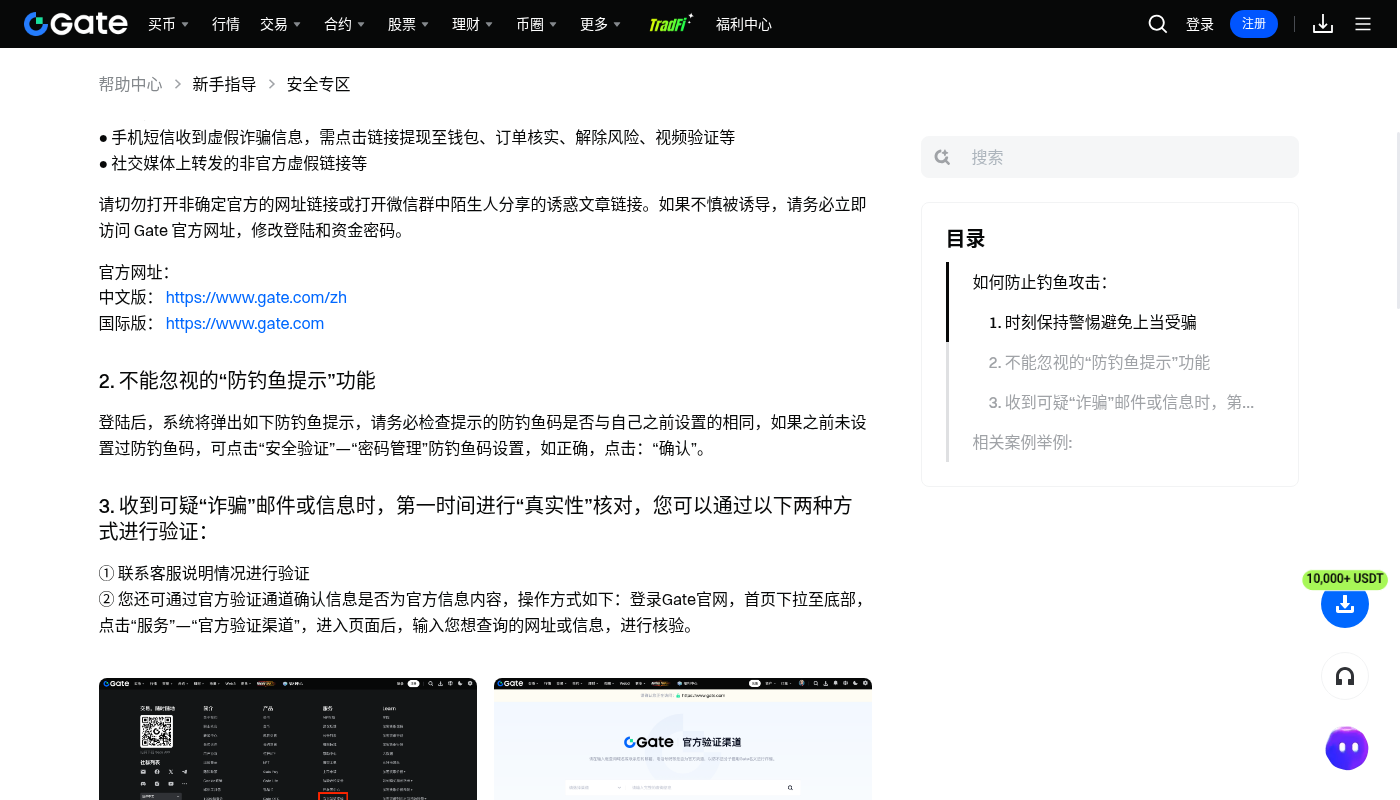Image resolution: width=1400 pixels, height=800 pixels.
Task: Open the dark Gate footer screenshot thumbnail
Action: click(x=288, y=739)
